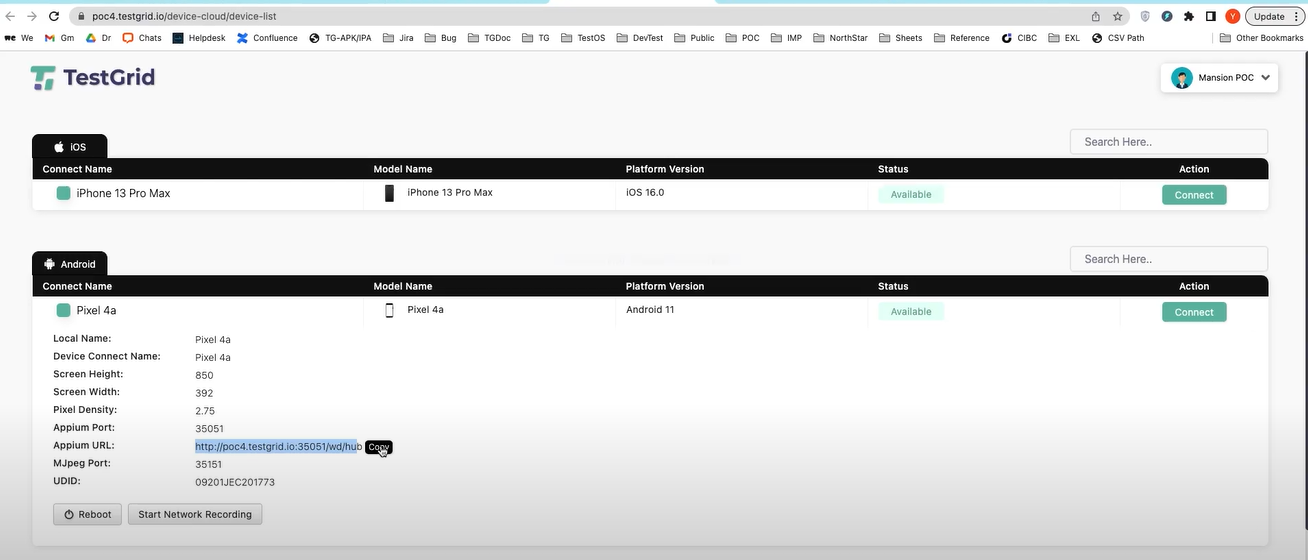Toggle the browser side panel icon
Screen dimensions: 1308x560
pos(1210,17)
